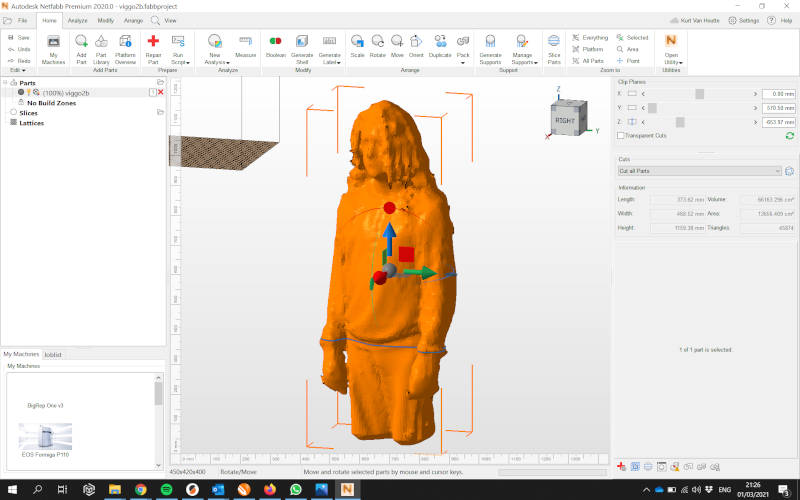Click the Orient tool icon
The width and height of the screenshot is (800, 500).
pyautogui.click(x=416, y=41)
